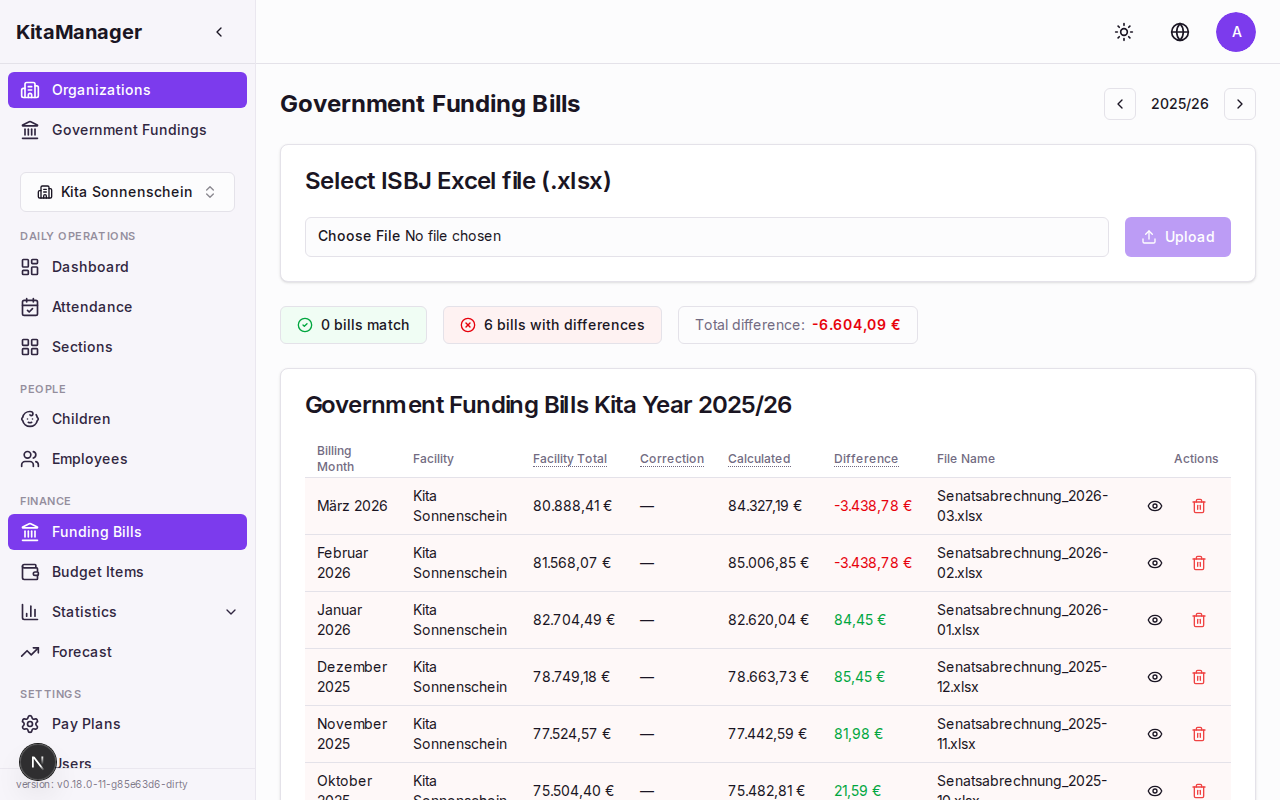Sort bills by the Difference column

pos(866,459)
